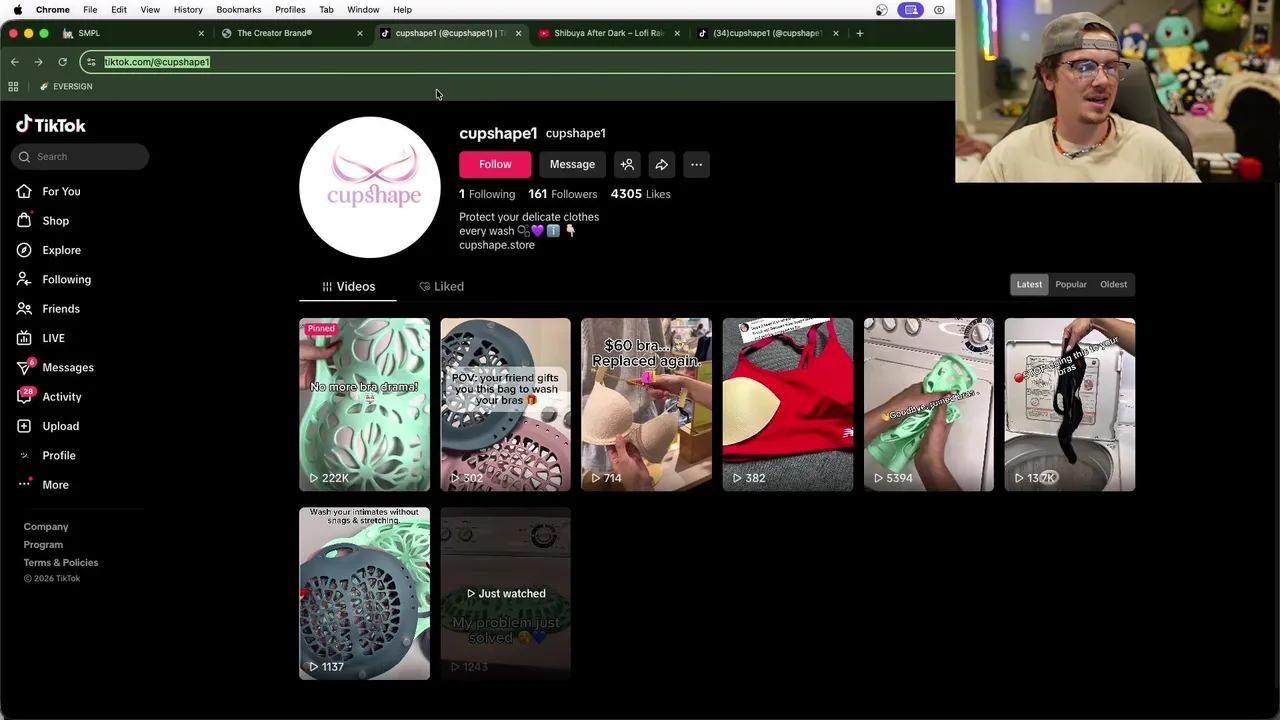The image size is (1280, 720).
Task: Open video with 5394 views
Action: click(929, 405)
